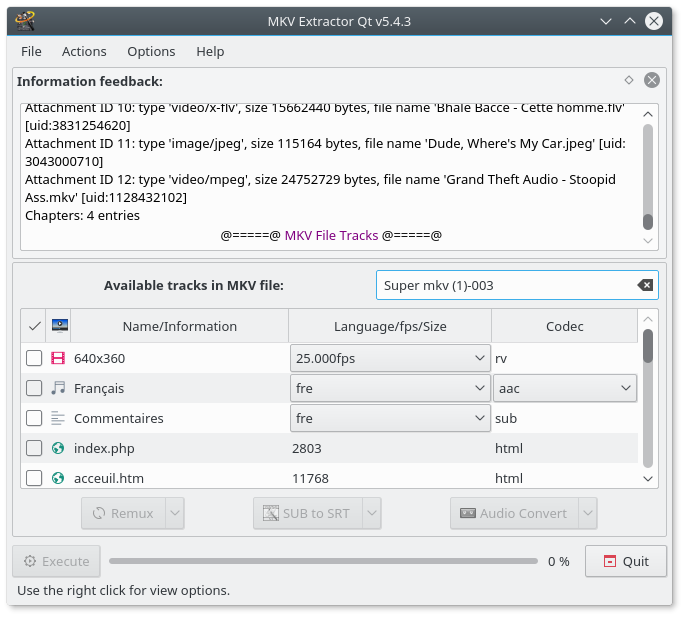Viewport: 685px width, 618px height.
Task: Check the Français audio track checkbox
Action: (34, 388)
